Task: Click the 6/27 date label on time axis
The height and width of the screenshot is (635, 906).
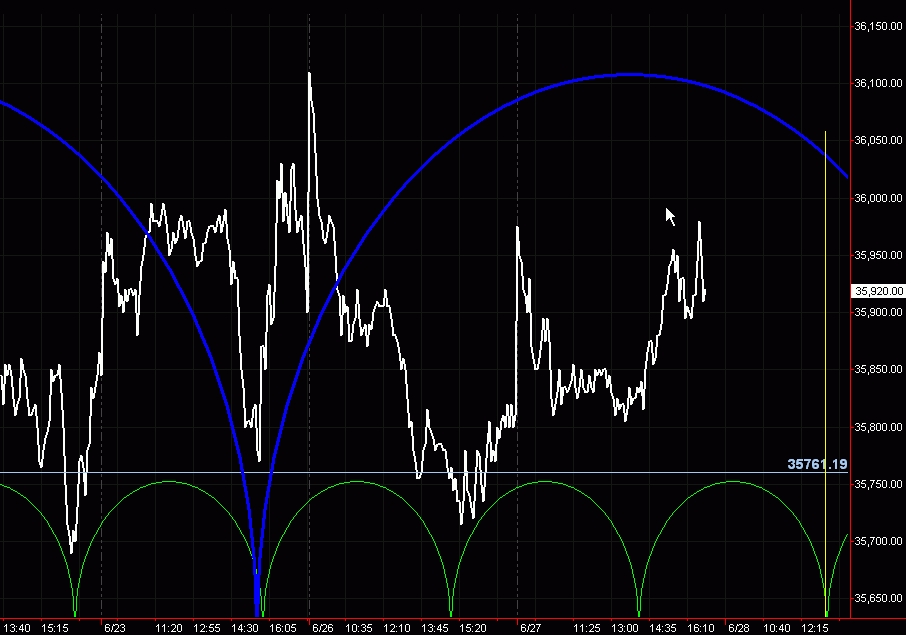Action: tap(530, 628)
